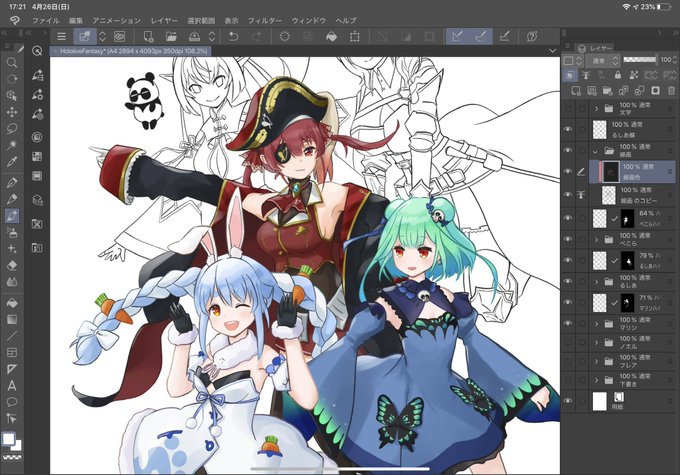
Task: Open the アニメーション menu
Action: (x=116, y=20)
